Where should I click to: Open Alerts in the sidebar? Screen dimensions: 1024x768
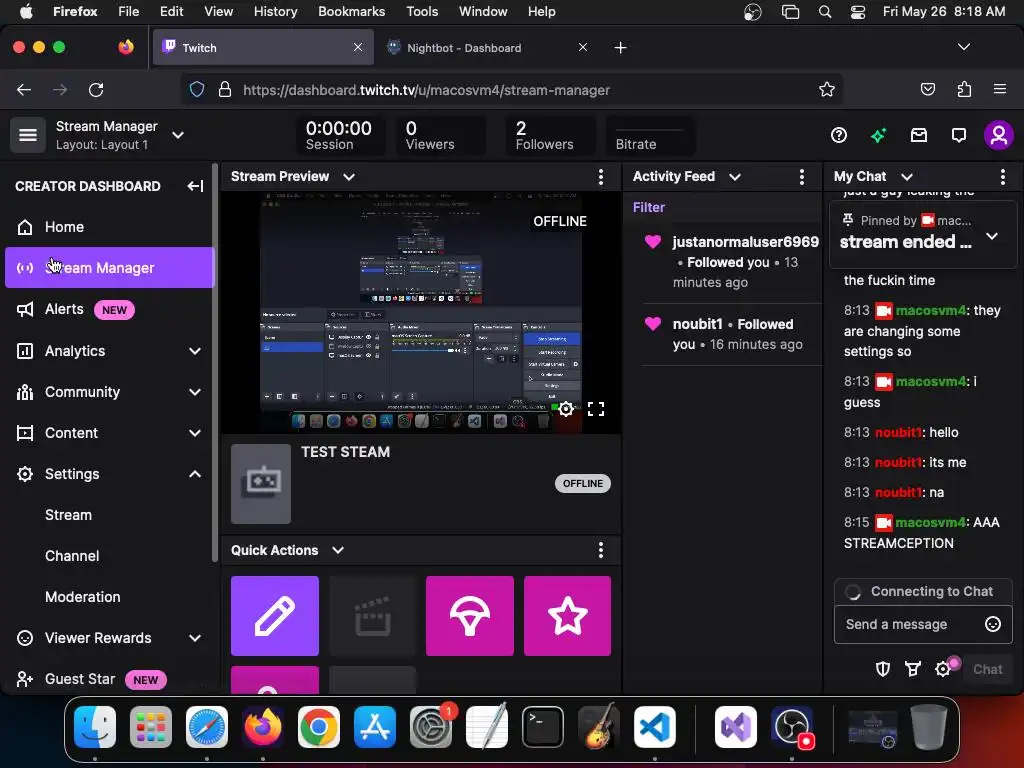click(x=110, y=310)
